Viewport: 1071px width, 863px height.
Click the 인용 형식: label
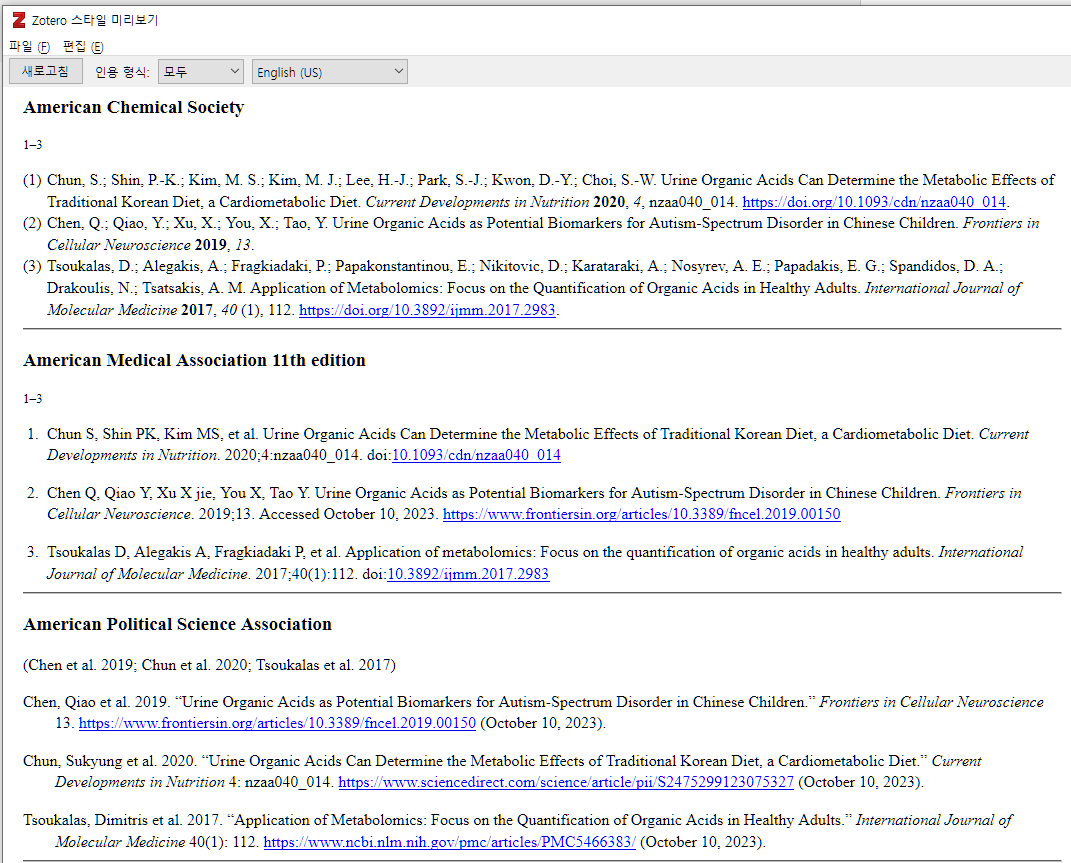(x=122, y=72)
